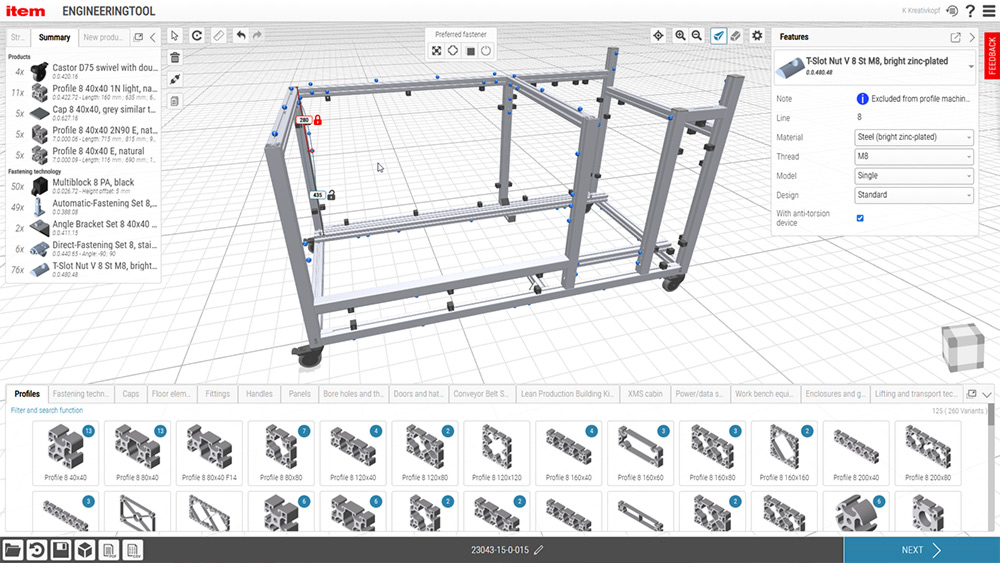Center the view with target icon
1000x563 pixels.
pyautogui.click(x=658, y=36)
